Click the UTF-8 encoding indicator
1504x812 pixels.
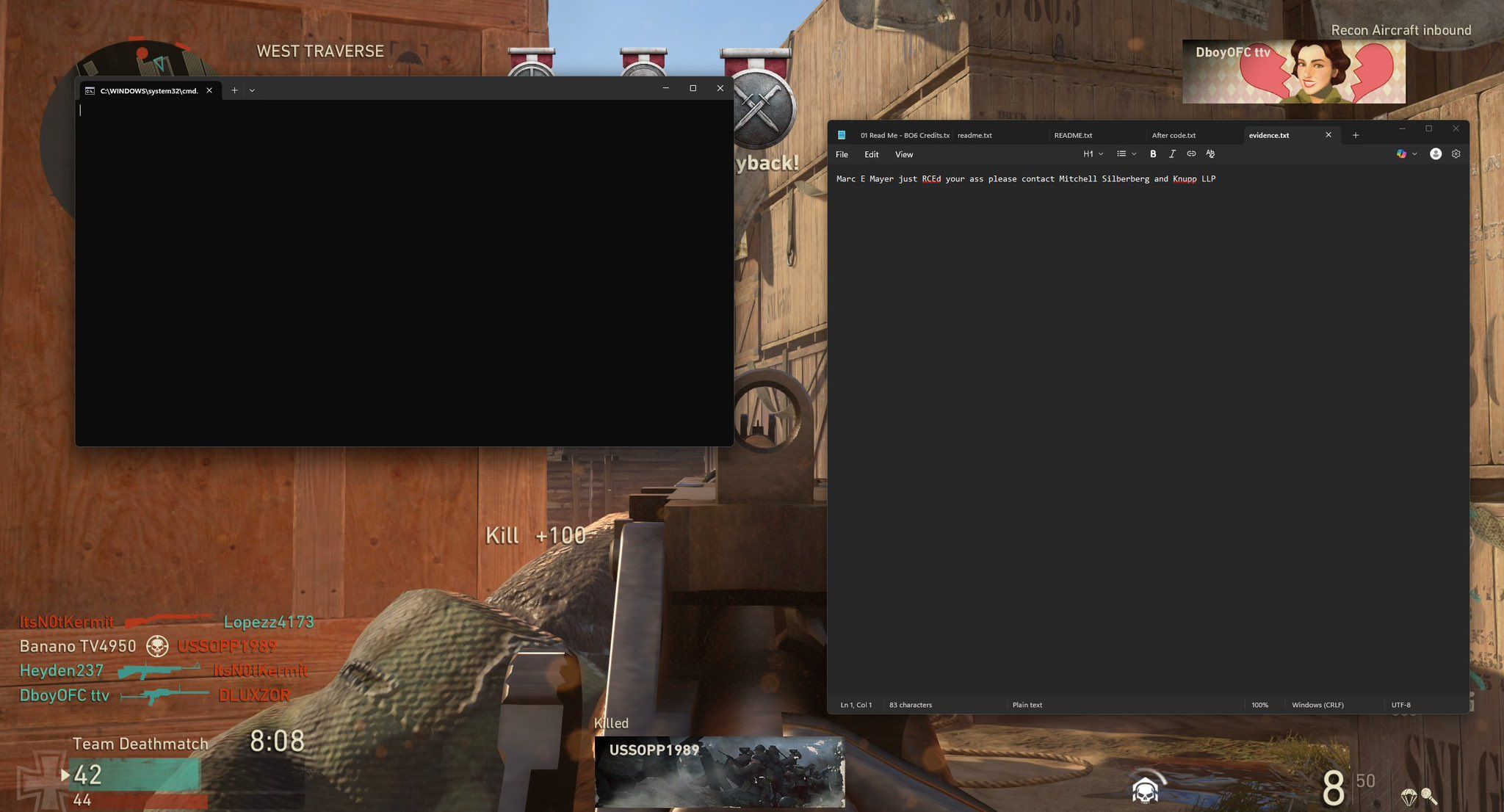1400,705
